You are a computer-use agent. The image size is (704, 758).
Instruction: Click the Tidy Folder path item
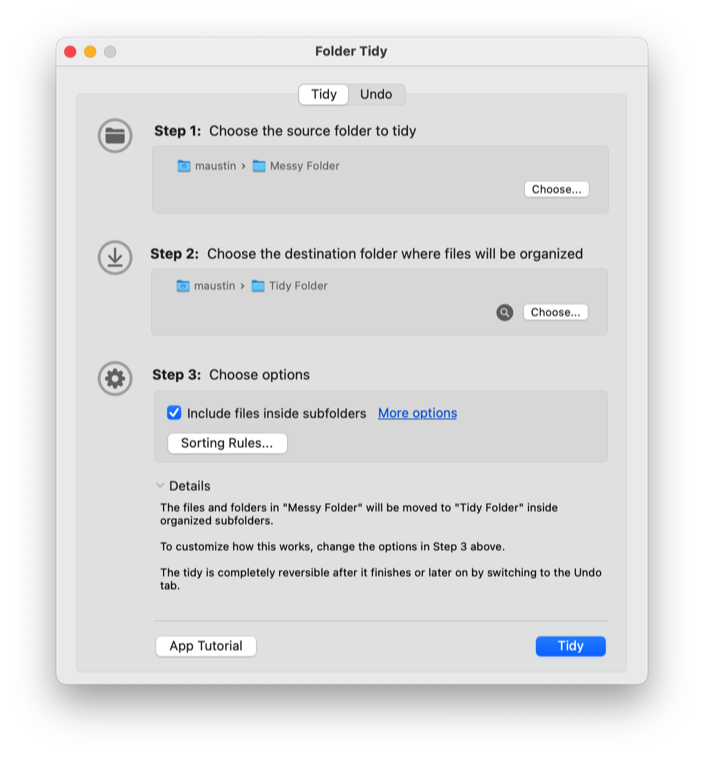(290, 286)
